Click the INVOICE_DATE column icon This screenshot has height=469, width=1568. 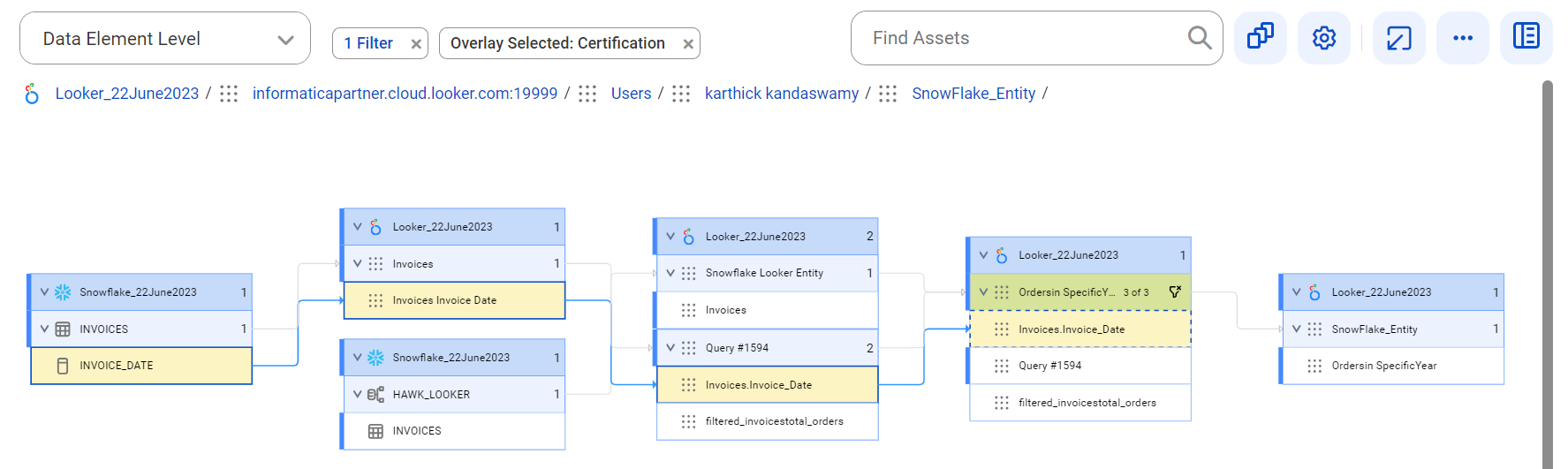[63, 366]
